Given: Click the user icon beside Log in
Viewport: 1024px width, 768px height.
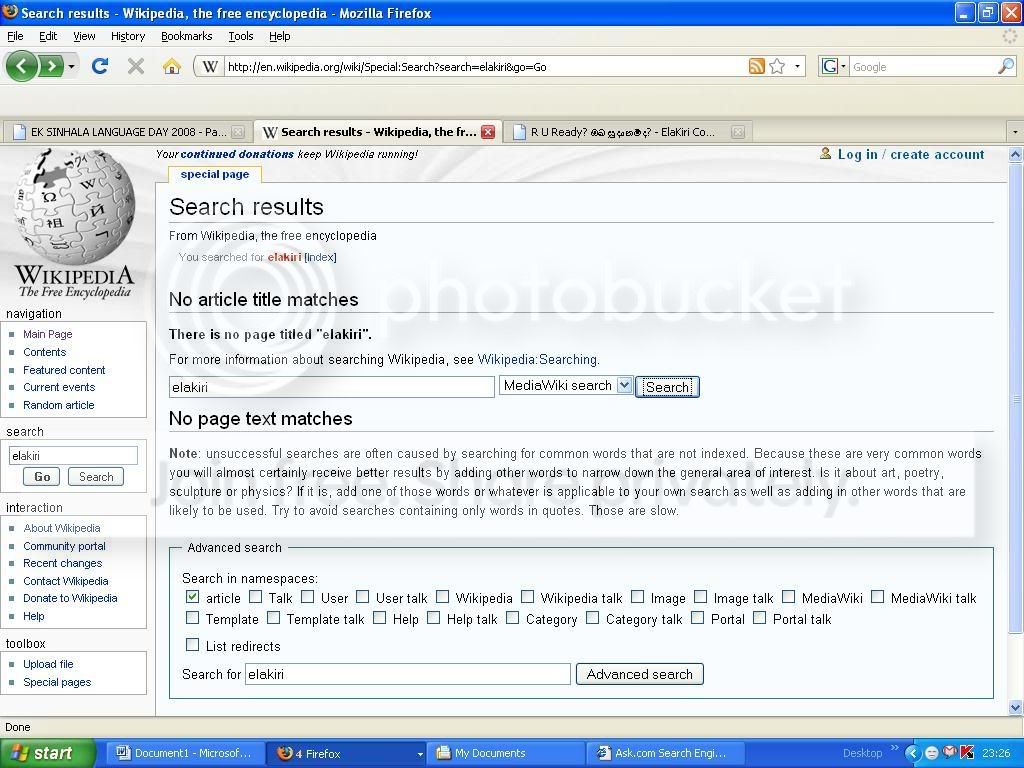Looking at the screenshot, I should (x=825, y=153).
